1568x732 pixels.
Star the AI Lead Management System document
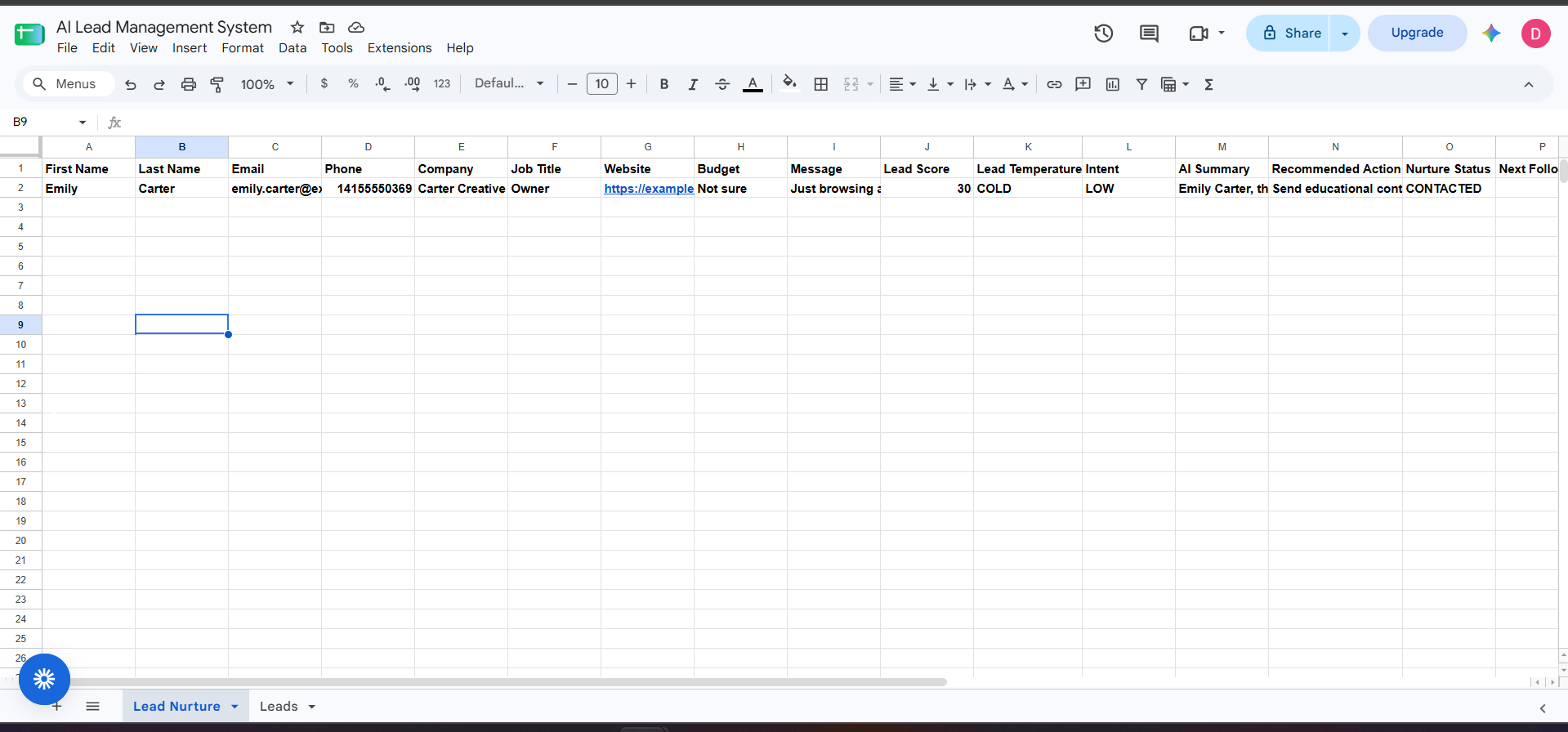click(297, 28)
